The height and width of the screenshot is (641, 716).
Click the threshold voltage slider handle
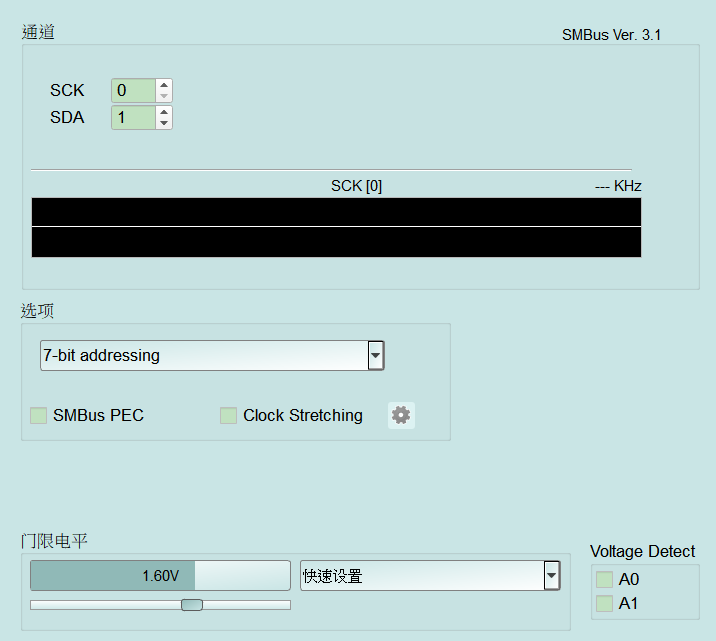click(192, 605)
